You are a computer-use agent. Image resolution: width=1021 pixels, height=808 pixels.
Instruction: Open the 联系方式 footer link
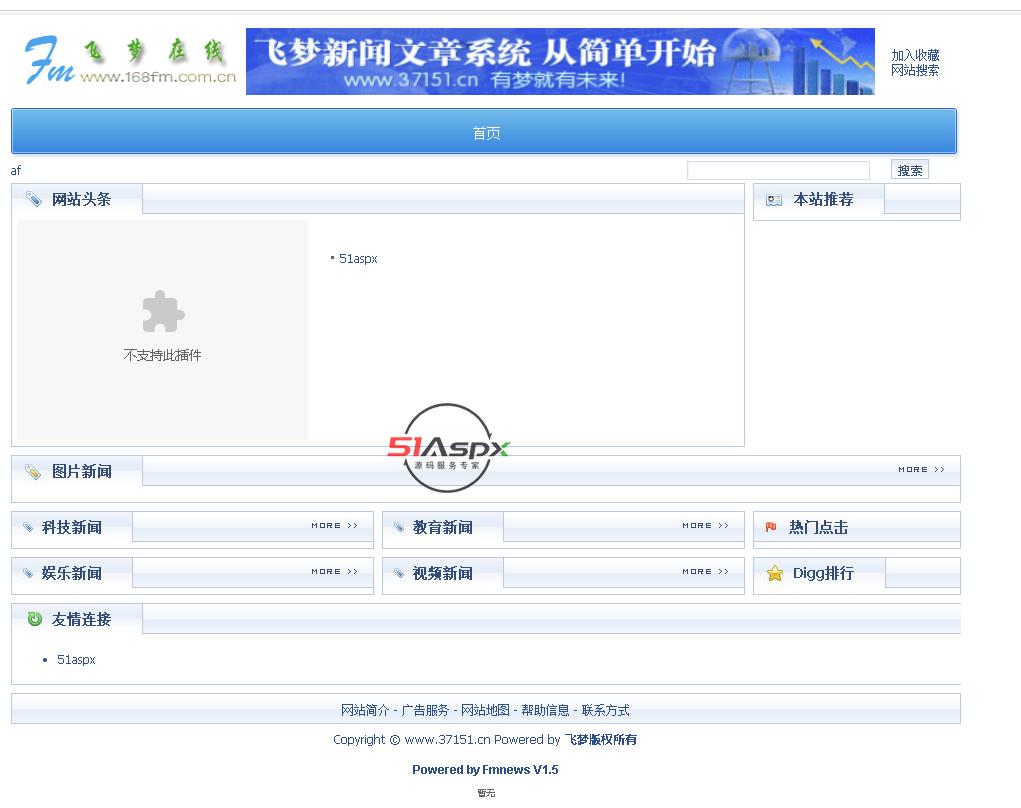pos(606,710)
